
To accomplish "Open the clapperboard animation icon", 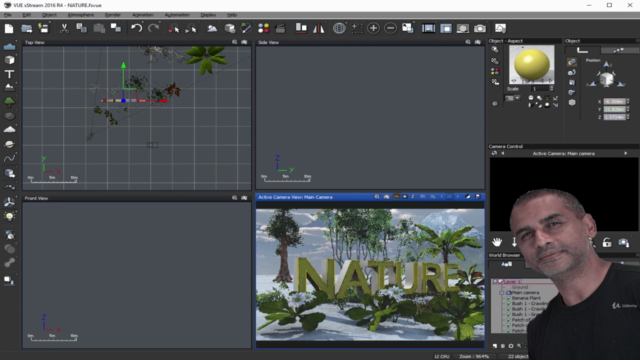I will pos(280,28).
